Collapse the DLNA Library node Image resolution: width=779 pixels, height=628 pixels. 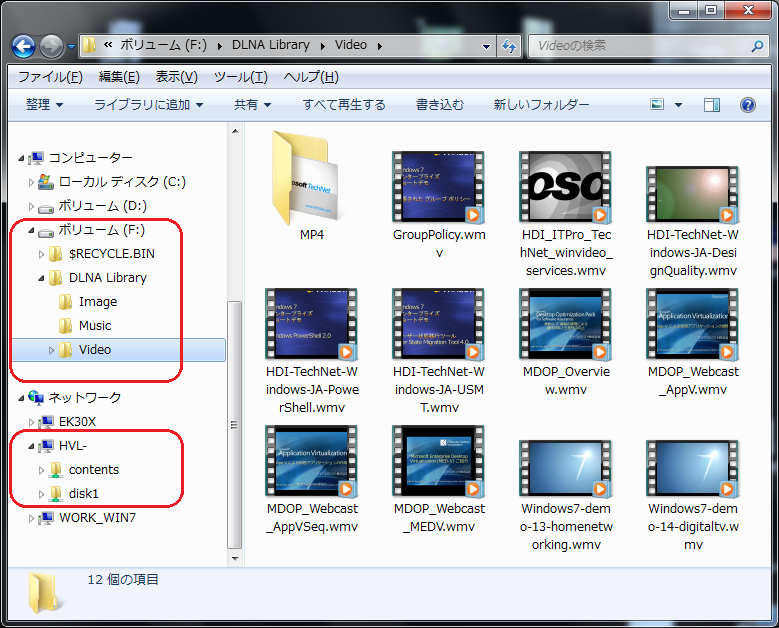click(x=41, y=278)
